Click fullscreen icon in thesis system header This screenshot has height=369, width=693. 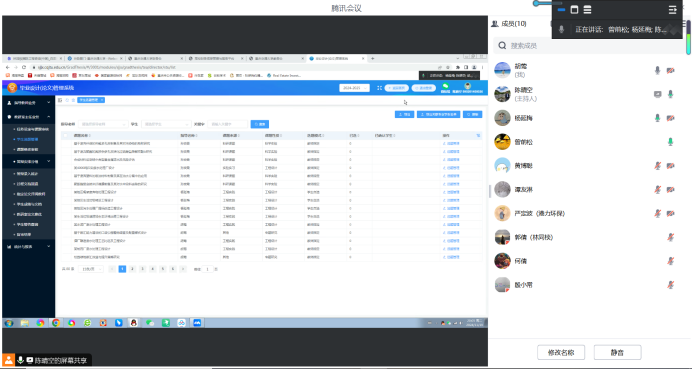tap(379, 88)
